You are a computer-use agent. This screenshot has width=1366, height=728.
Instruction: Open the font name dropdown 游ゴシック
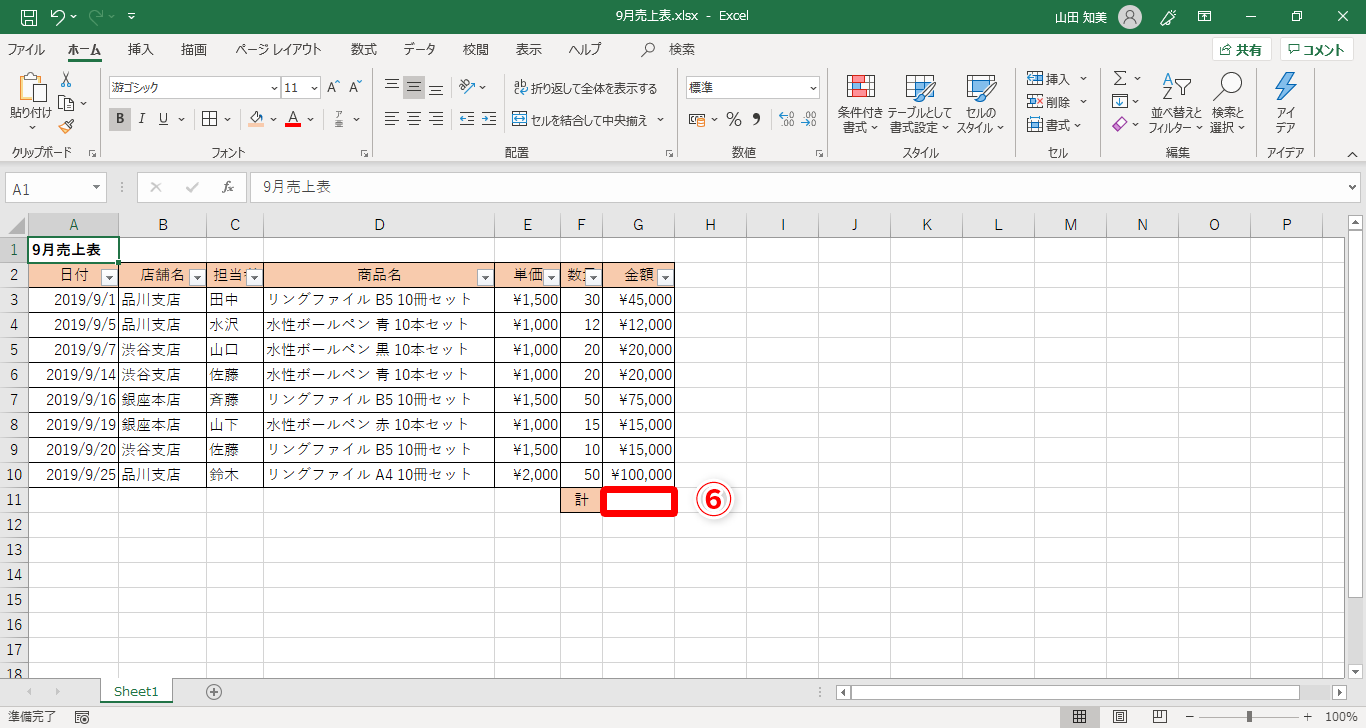(274, 88)
